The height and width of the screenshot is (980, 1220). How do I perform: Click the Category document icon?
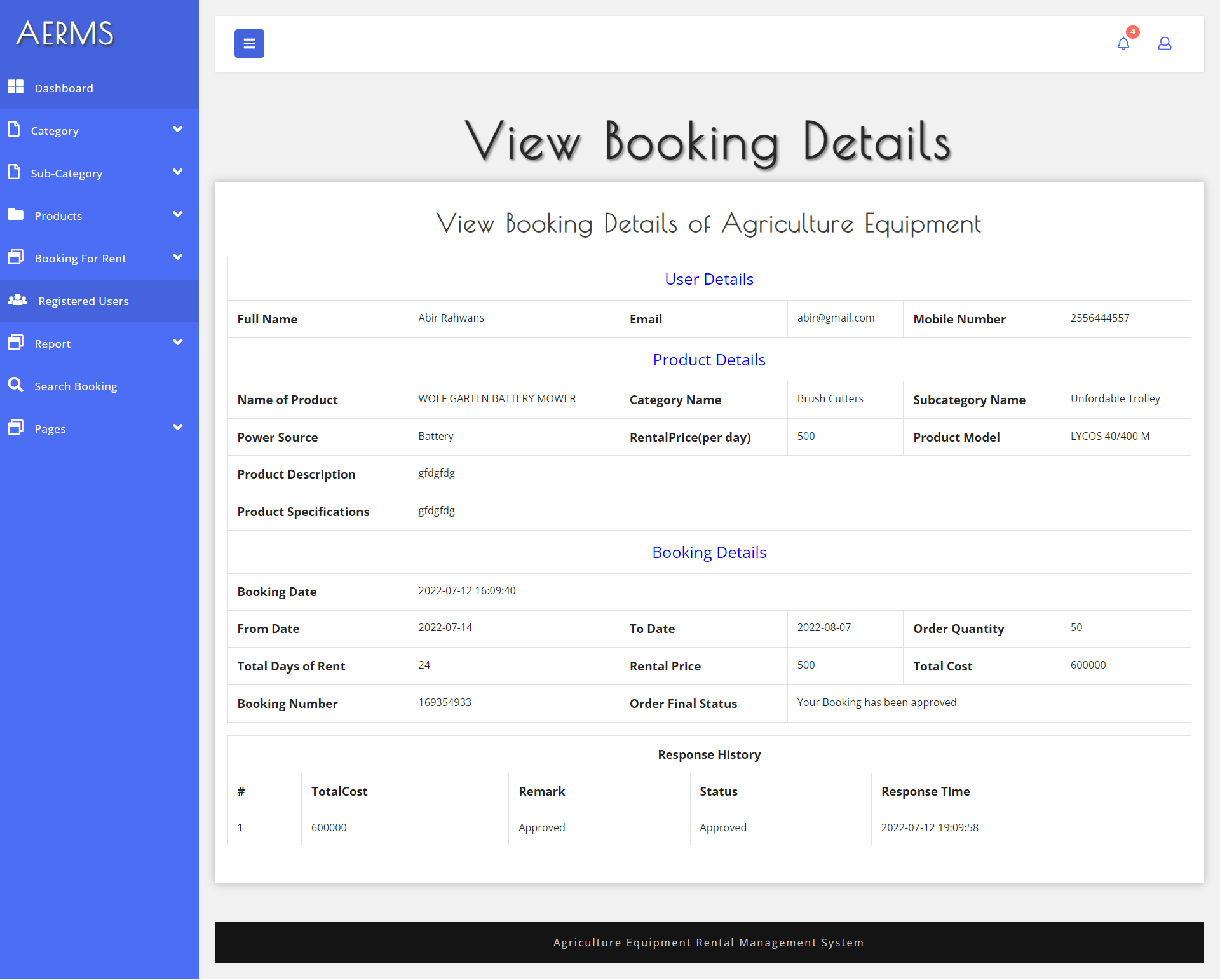14,130
